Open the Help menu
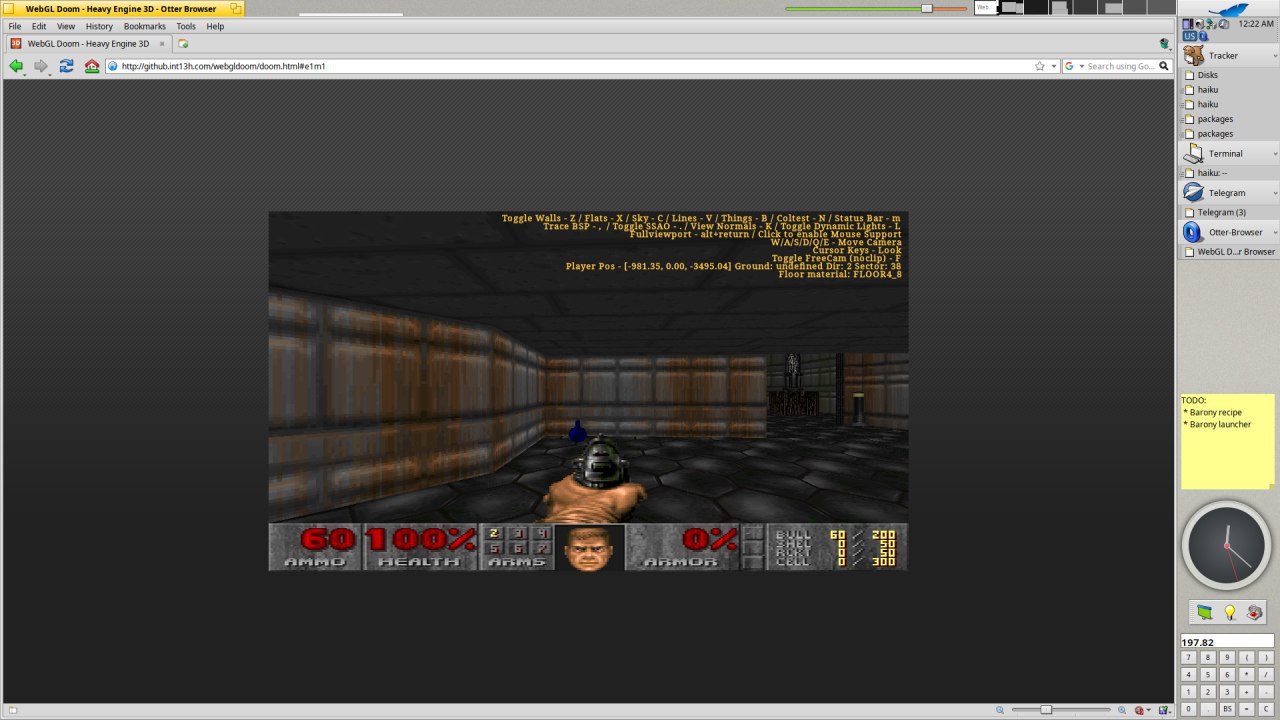 tap(215, 26)
